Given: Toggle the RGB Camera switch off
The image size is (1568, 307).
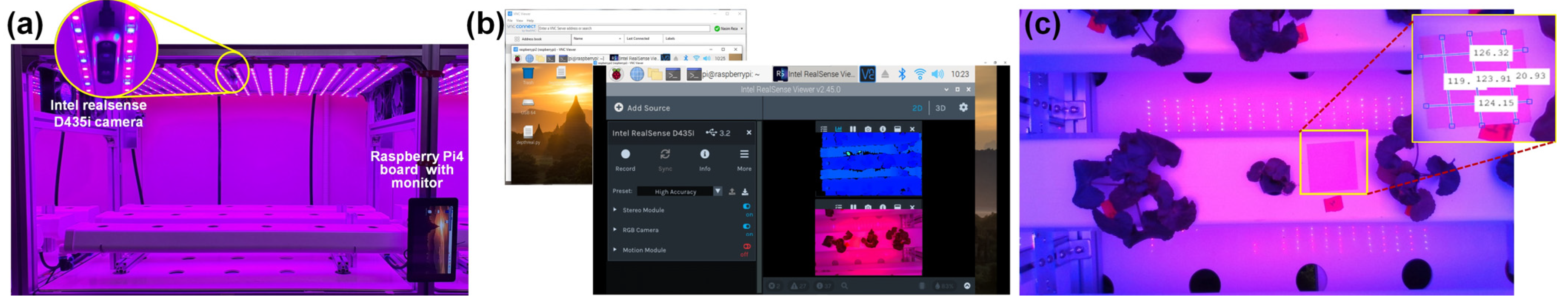Looking at the screenshot, I should click(x=747, y=227).
